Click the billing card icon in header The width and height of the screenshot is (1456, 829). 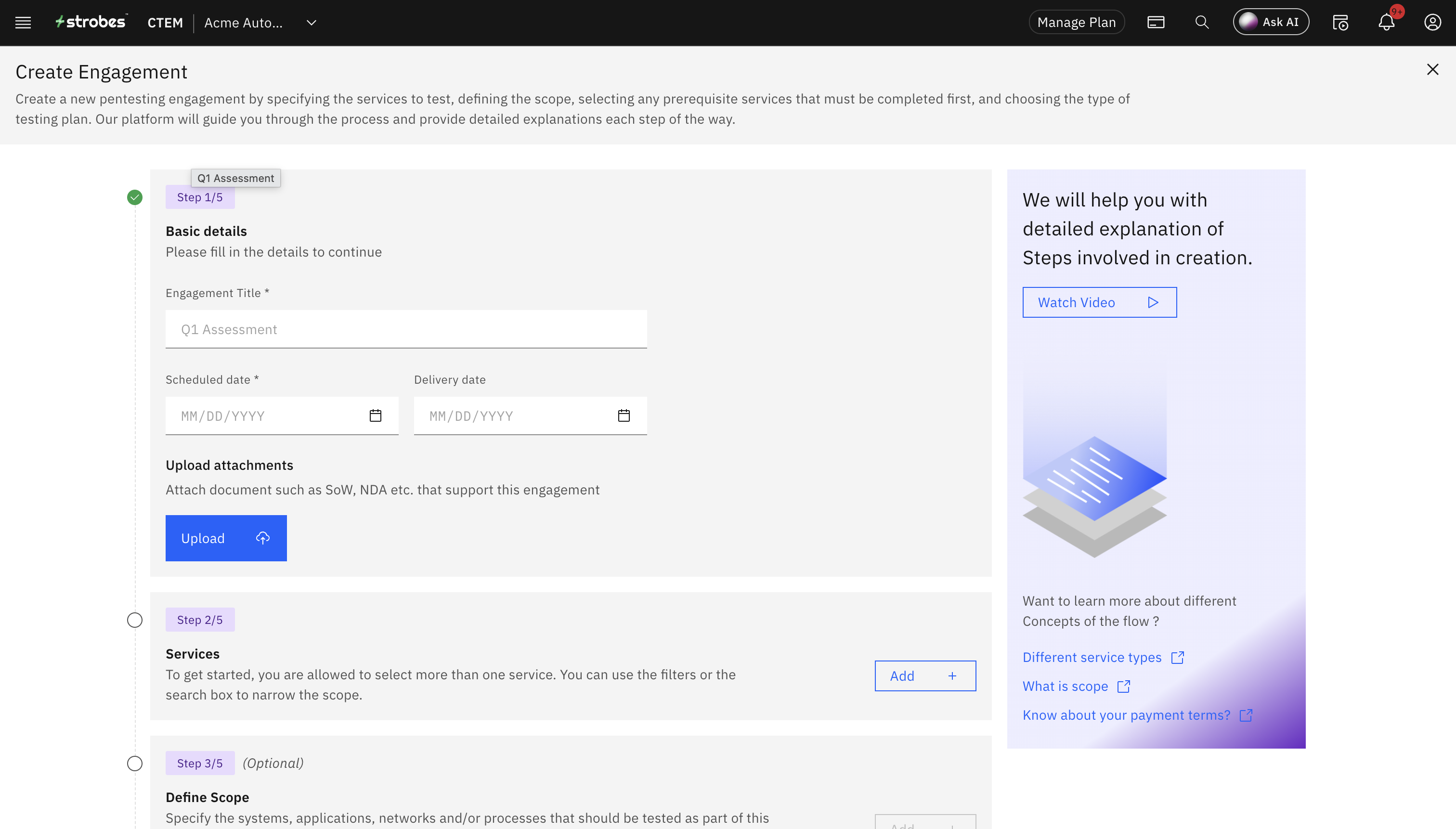tap(1156, 22)
